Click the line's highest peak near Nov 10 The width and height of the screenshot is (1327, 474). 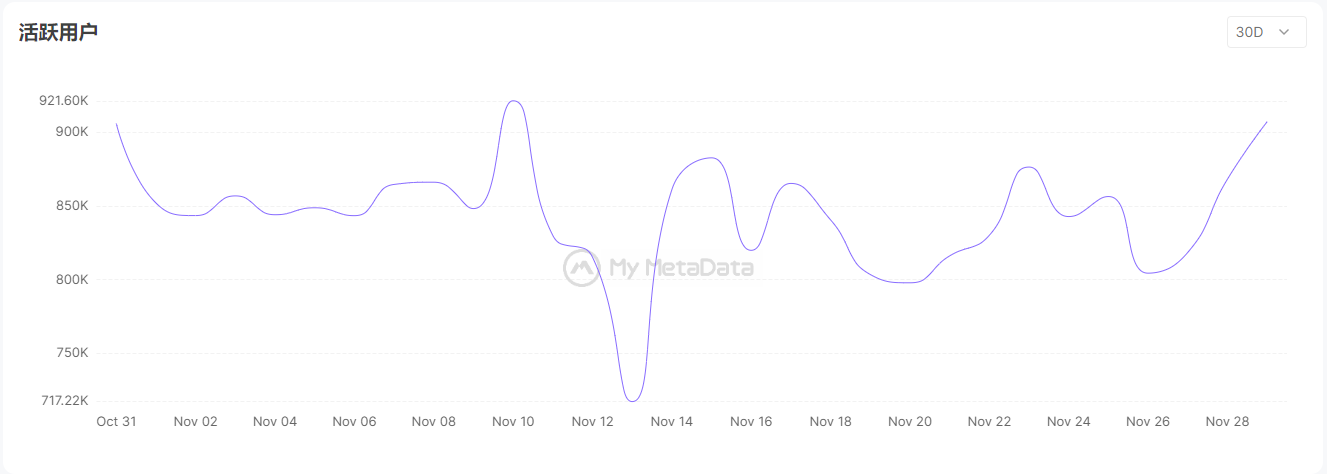[x=514, y=101]
